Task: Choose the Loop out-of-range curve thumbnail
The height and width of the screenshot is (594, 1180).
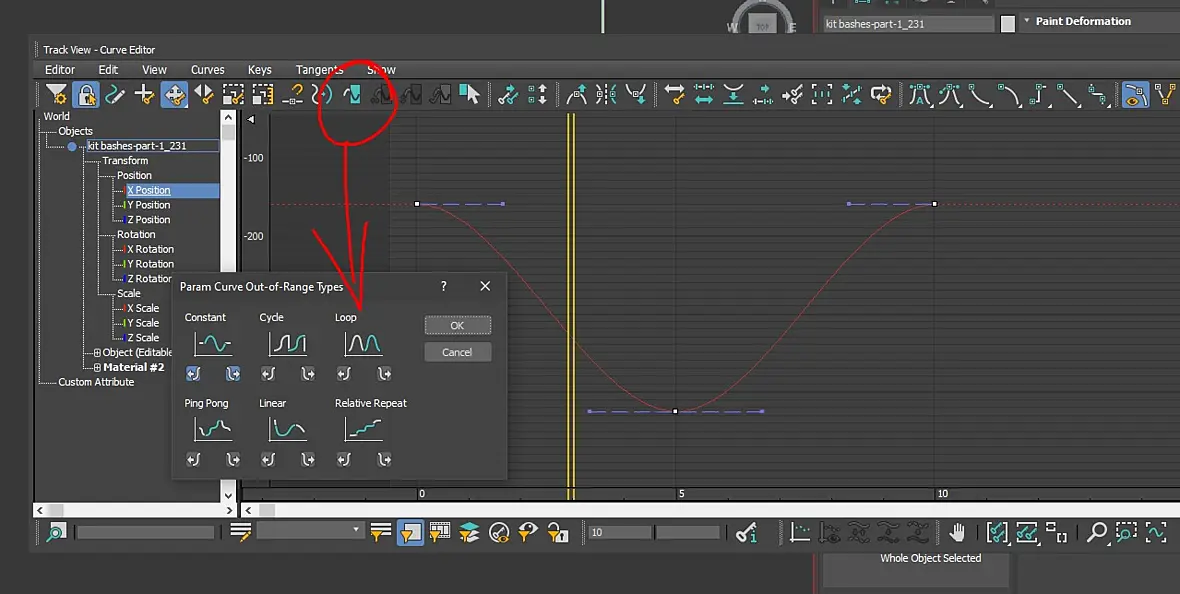Action: (x=363, y=344)
